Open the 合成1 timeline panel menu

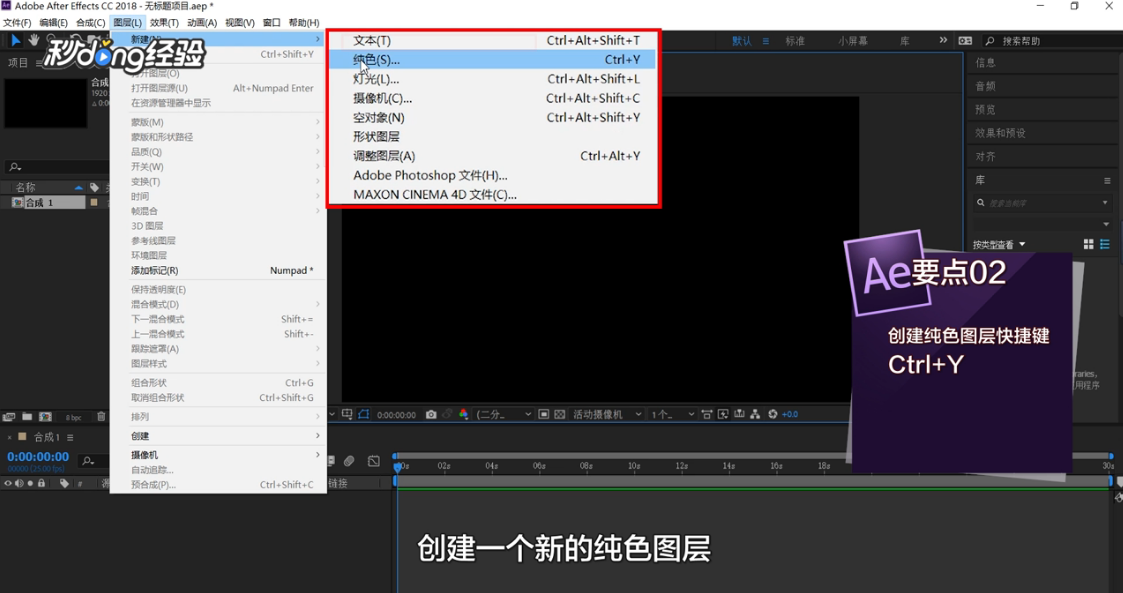[x=70, y=437]
